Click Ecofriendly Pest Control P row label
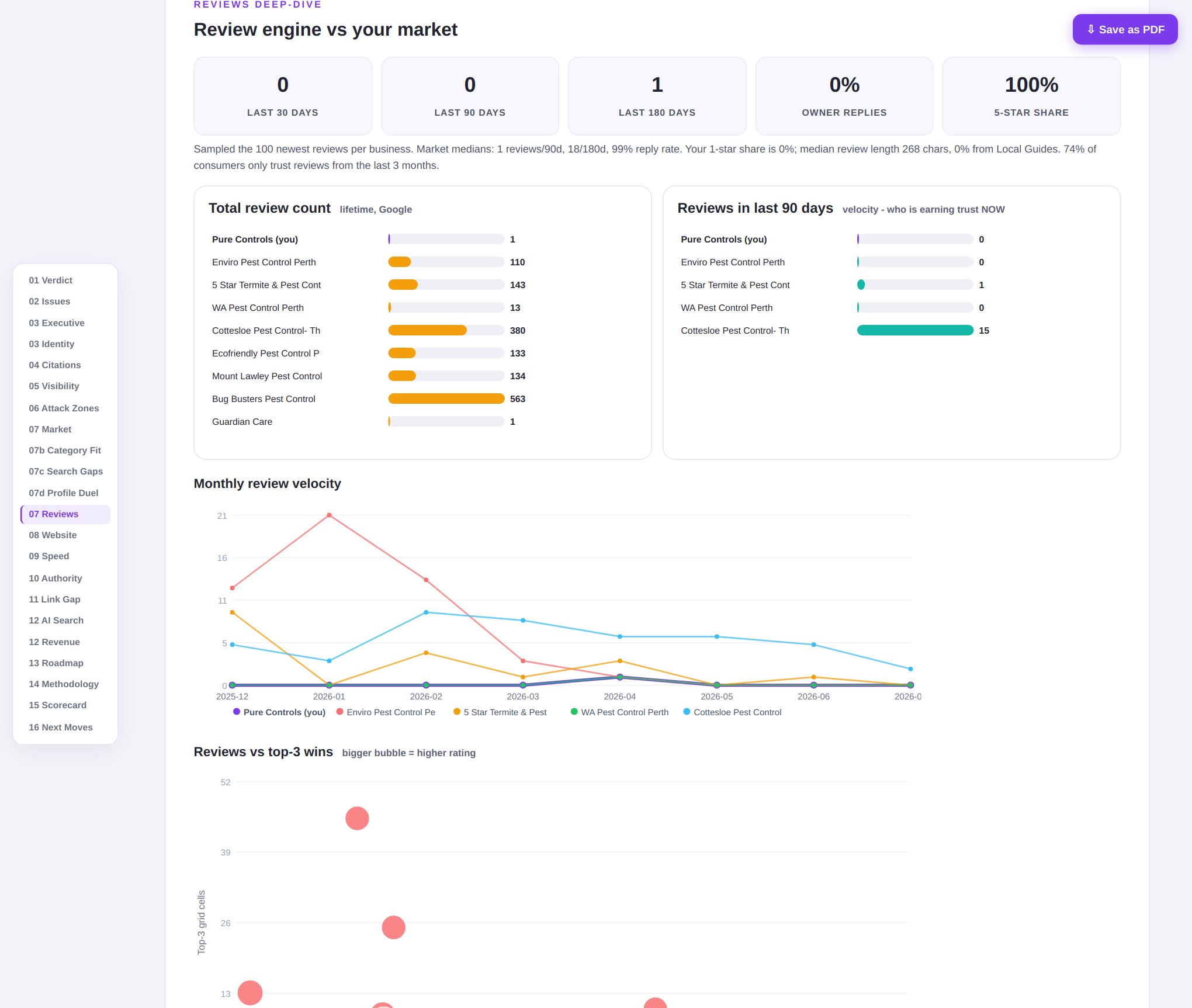The height and width of the screenshot is (1008, 1192). pyautogui.click(x=266, y=353)
